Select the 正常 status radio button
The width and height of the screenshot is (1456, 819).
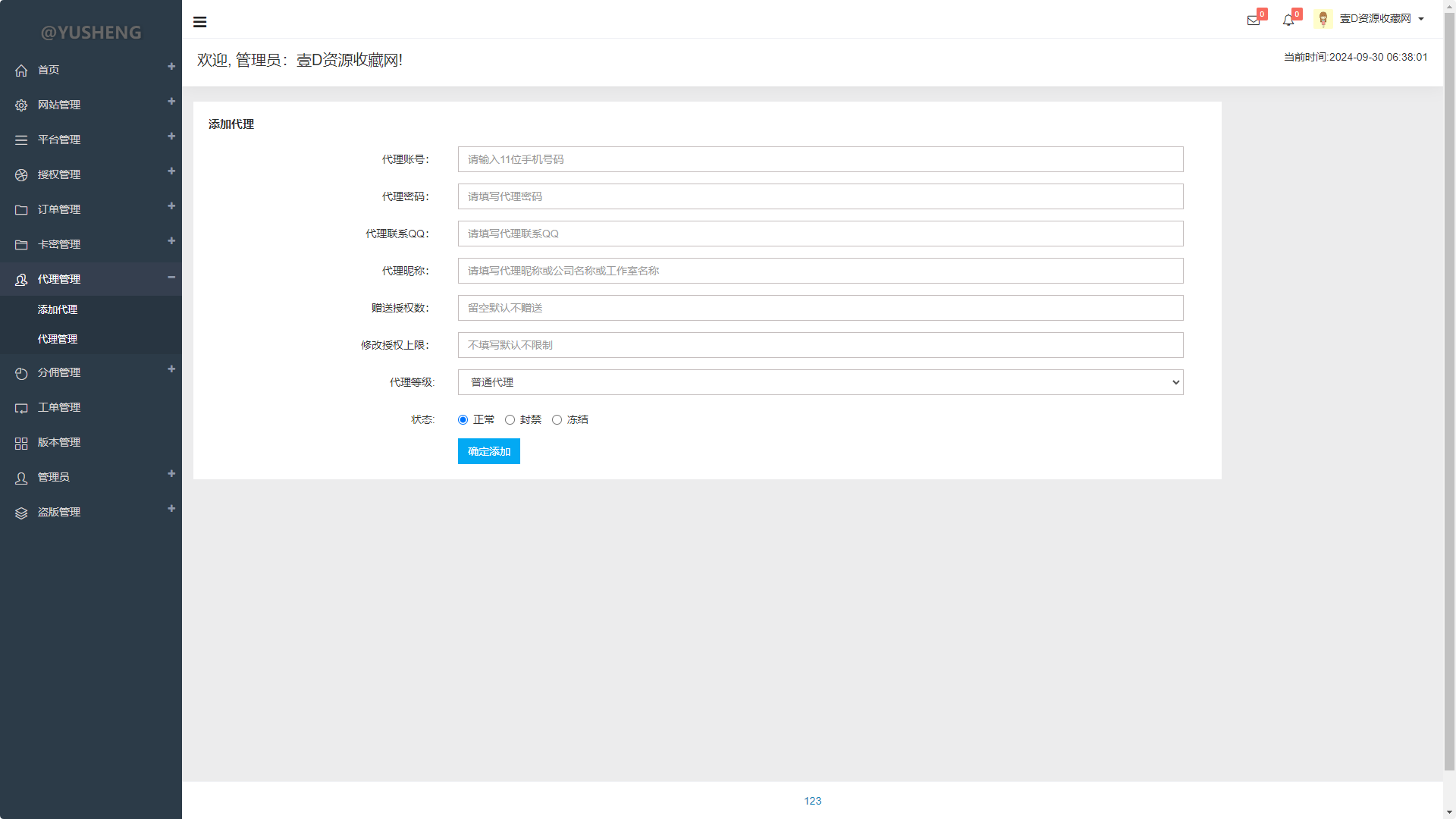coord(463,420)
